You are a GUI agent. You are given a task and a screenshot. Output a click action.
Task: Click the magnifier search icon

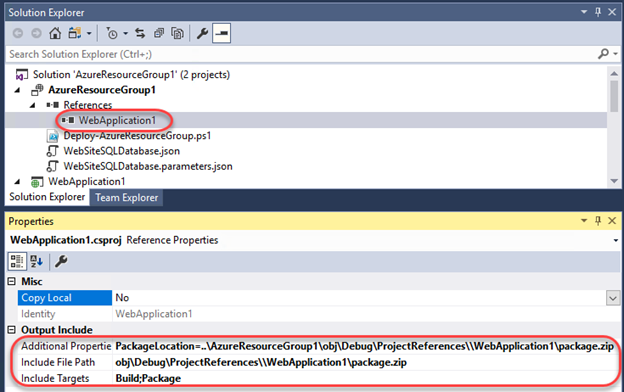pos(603,54)
